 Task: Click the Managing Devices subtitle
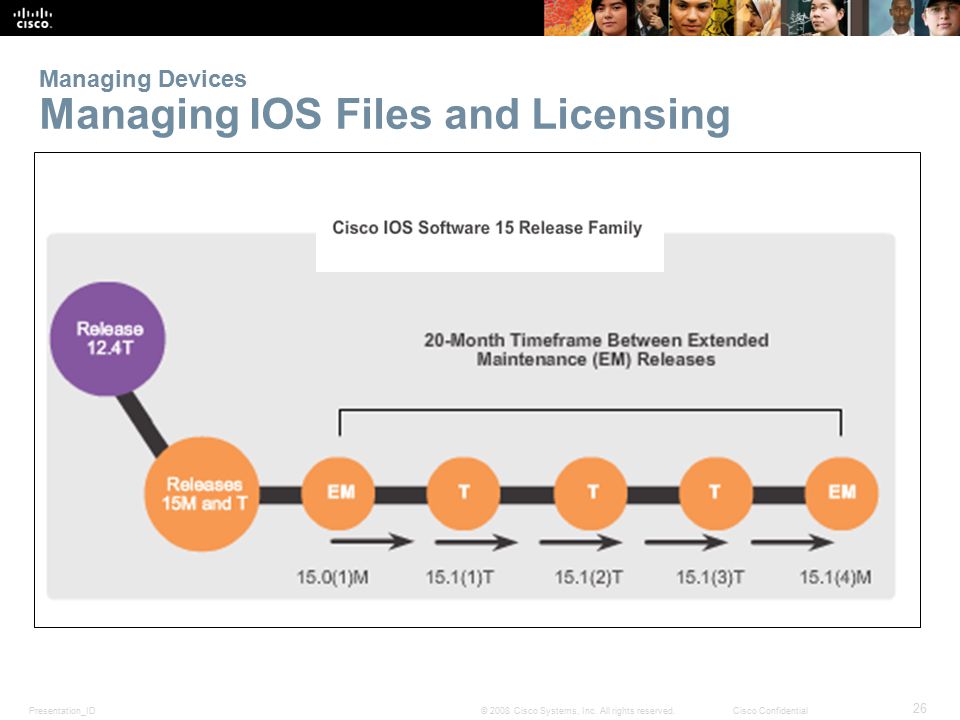[143, 79]
